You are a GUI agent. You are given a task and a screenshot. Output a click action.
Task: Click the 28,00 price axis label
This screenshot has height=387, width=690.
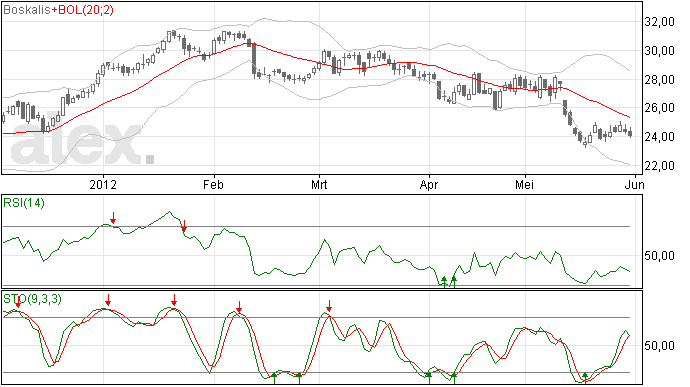[x=659, y=80]
